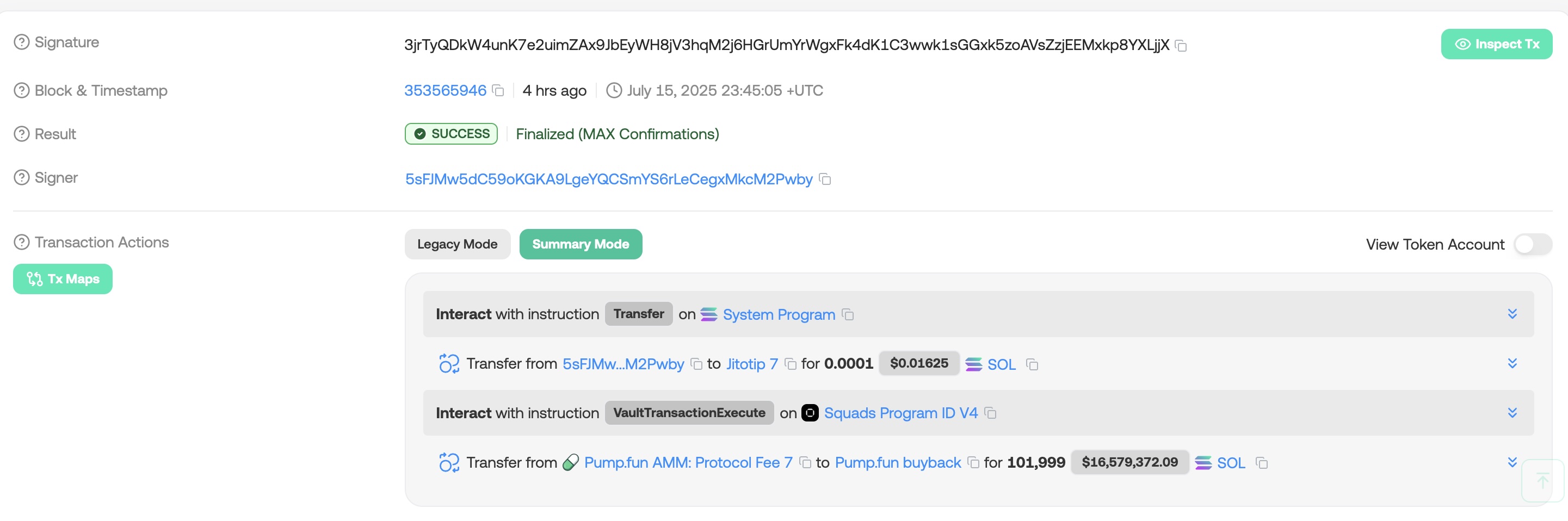Image resolution: width=1568 pixels, height=521 pixels.
Task: Click the clock icon beside the timestamp
Action: click(x=614, y=91)
